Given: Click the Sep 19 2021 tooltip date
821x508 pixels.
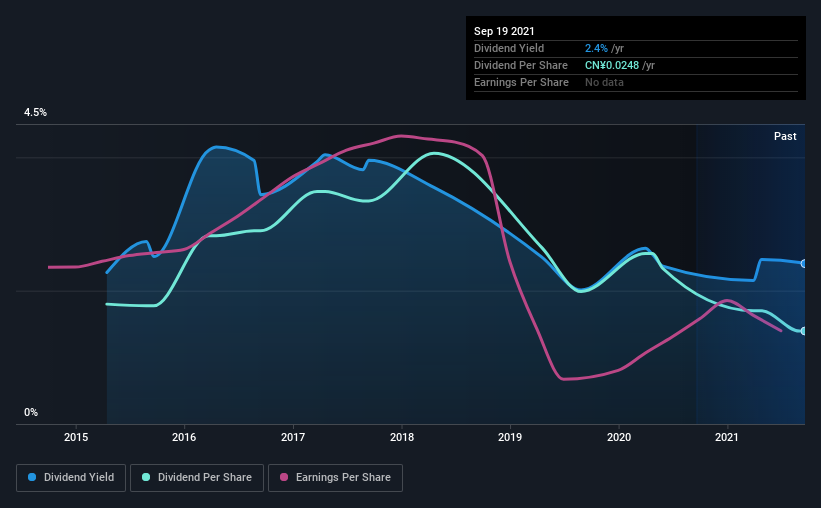Looking at the screenshot, I should pyautogui.click(x=504, y=31).
